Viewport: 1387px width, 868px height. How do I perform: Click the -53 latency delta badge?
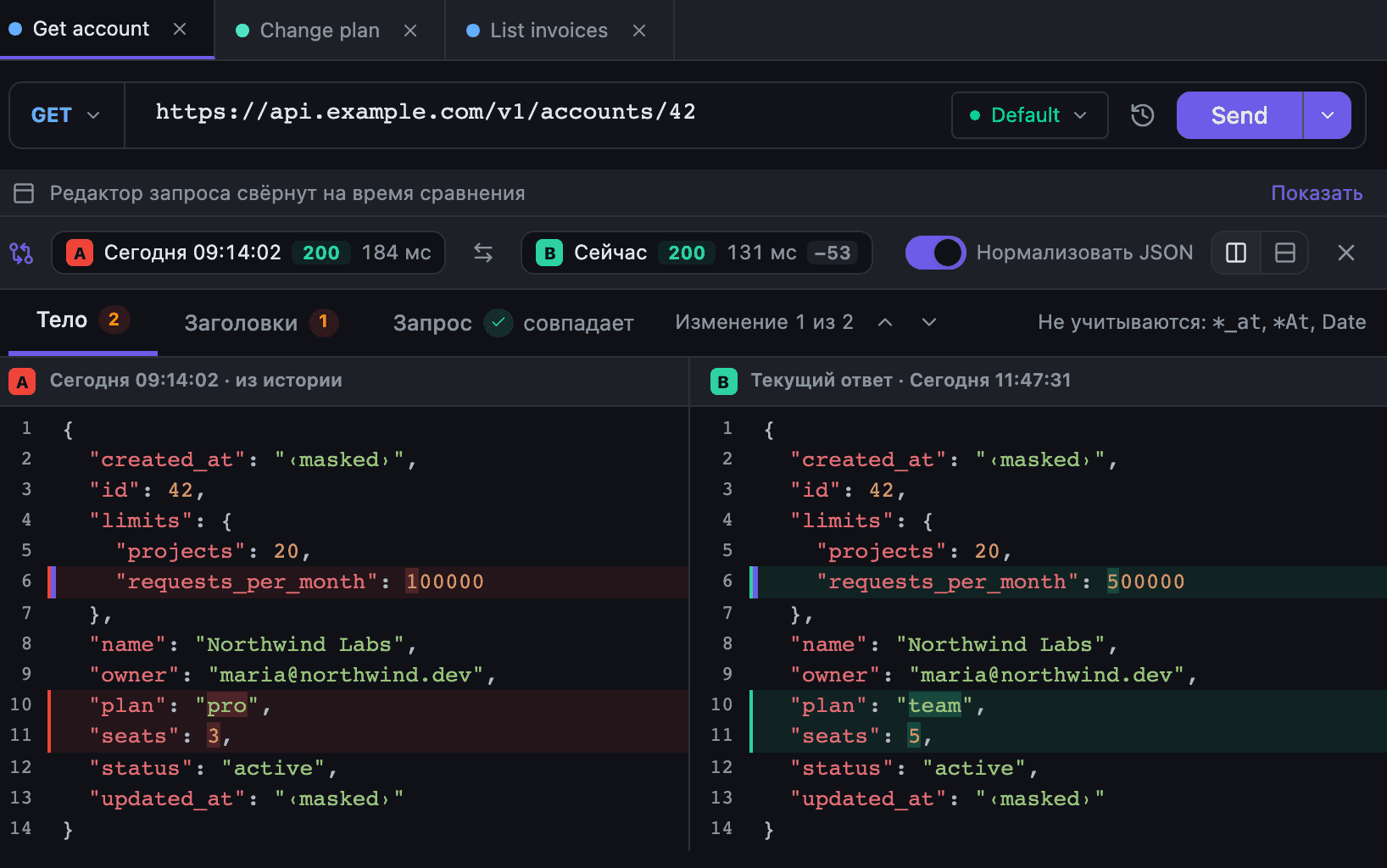[x=833, y=253]
